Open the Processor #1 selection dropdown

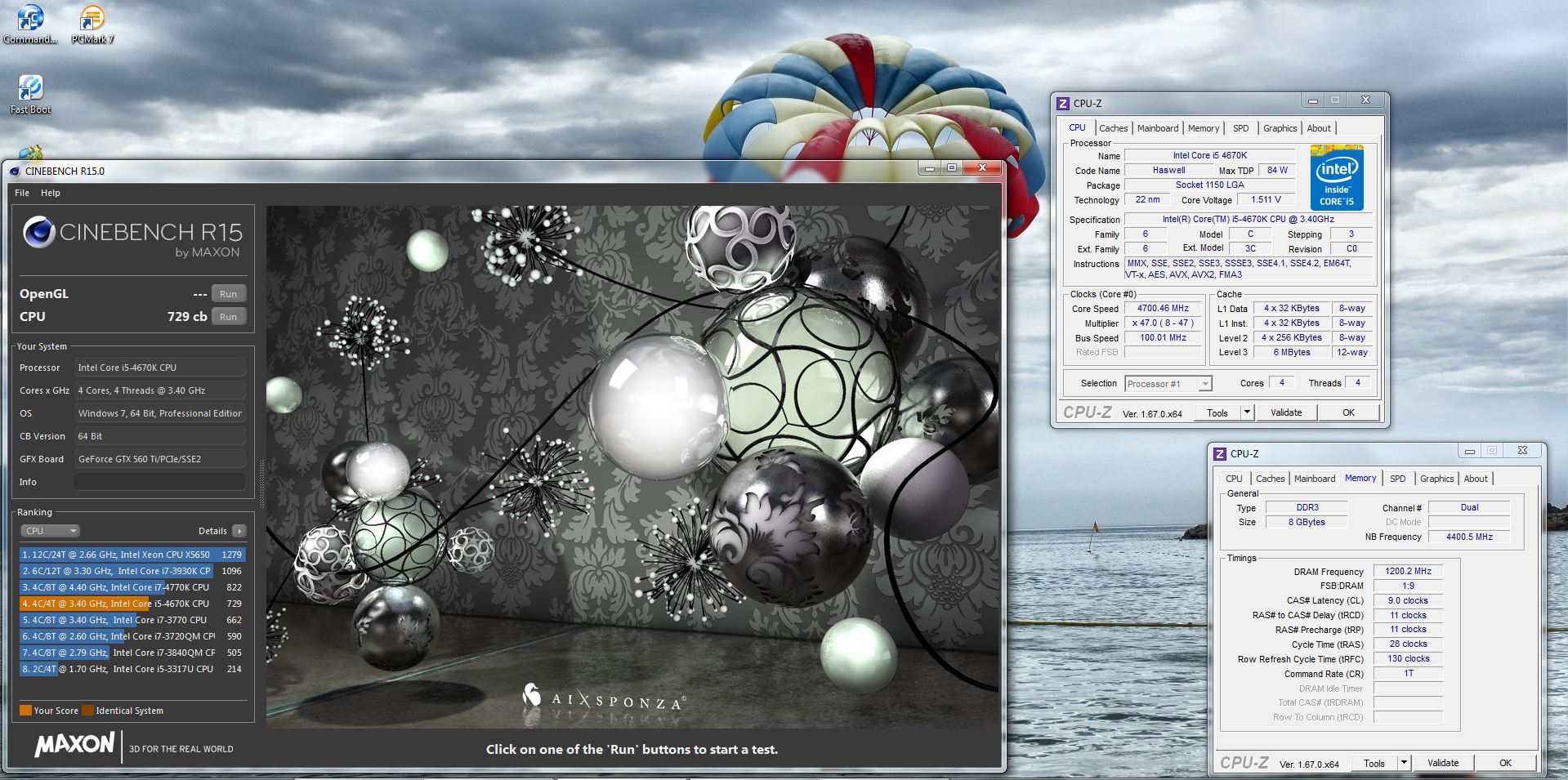[1168, 384]
